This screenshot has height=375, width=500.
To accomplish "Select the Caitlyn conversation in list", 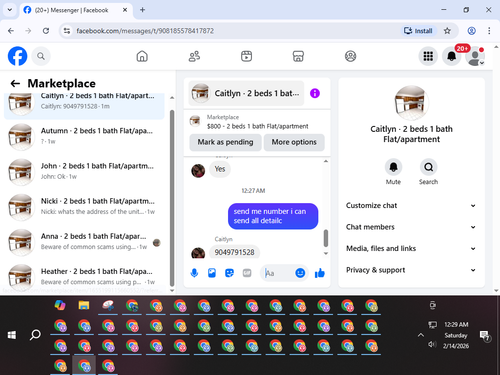I will pos(84,105).
